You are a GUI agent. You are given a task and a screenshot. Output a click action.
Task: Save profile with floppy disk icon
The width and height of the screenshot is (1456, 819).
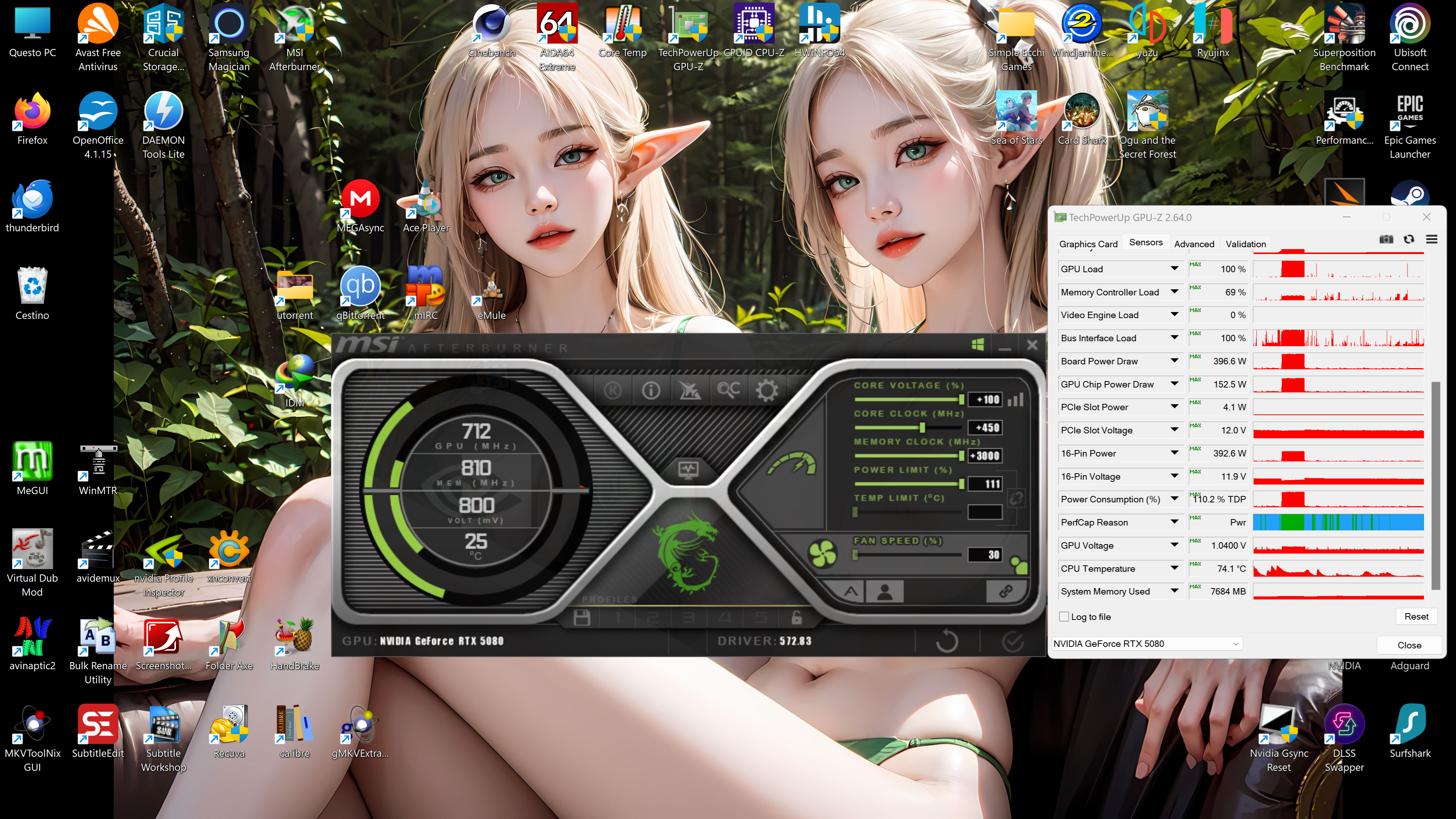(x=582, y=617)
